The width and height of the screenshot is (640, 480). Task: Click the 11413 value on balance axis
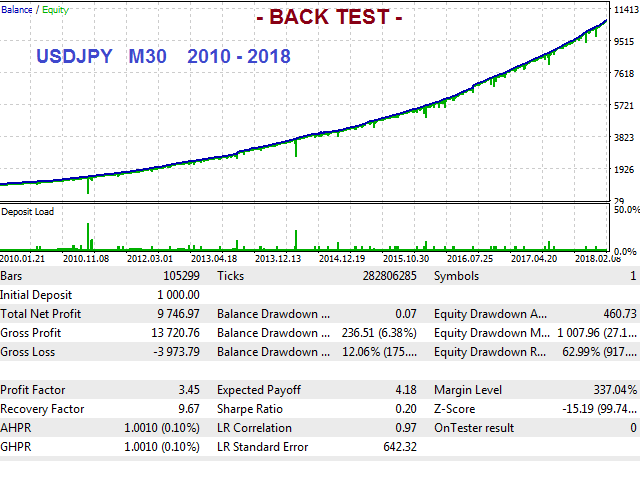626,10
